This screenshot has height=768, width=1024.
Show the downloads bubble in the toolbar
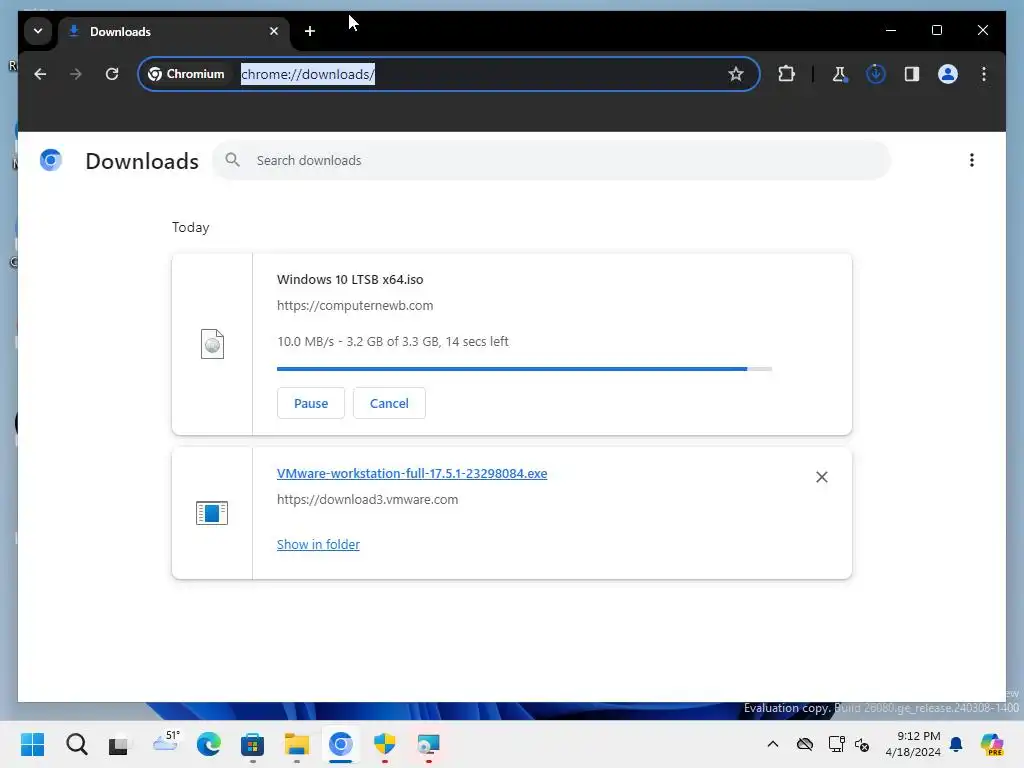876,74
